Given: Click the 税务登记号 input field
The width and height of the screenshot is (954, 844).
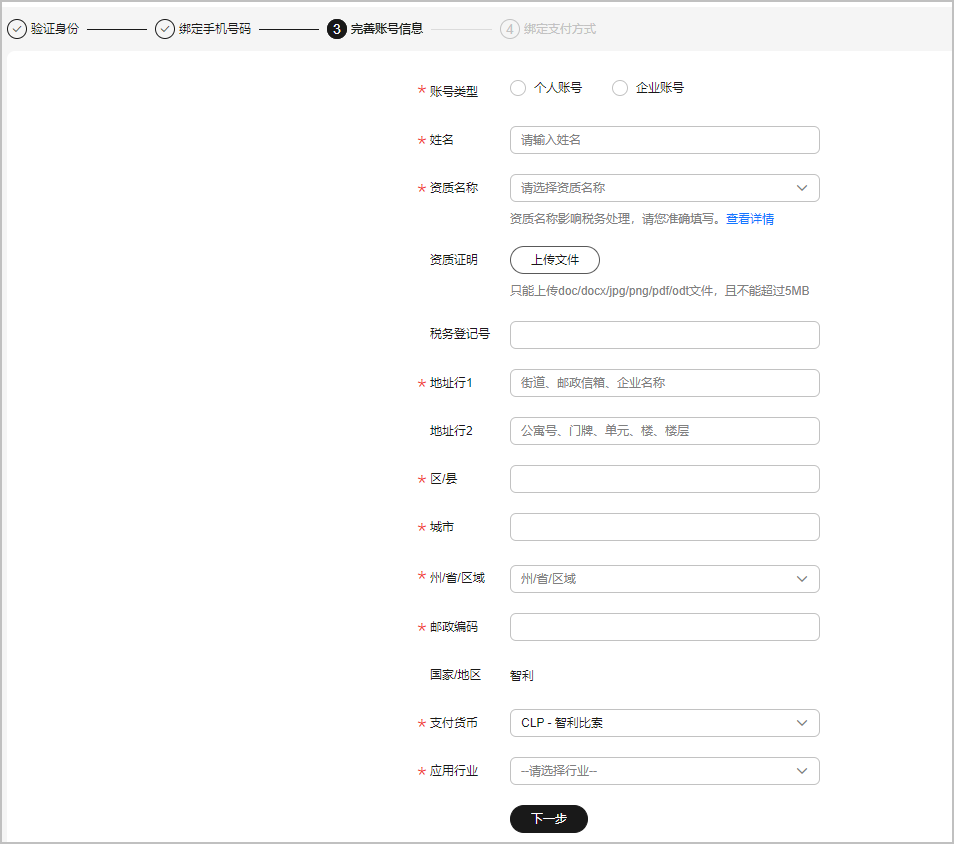Looking at the screenshot, I should click(x=664, y=334).
